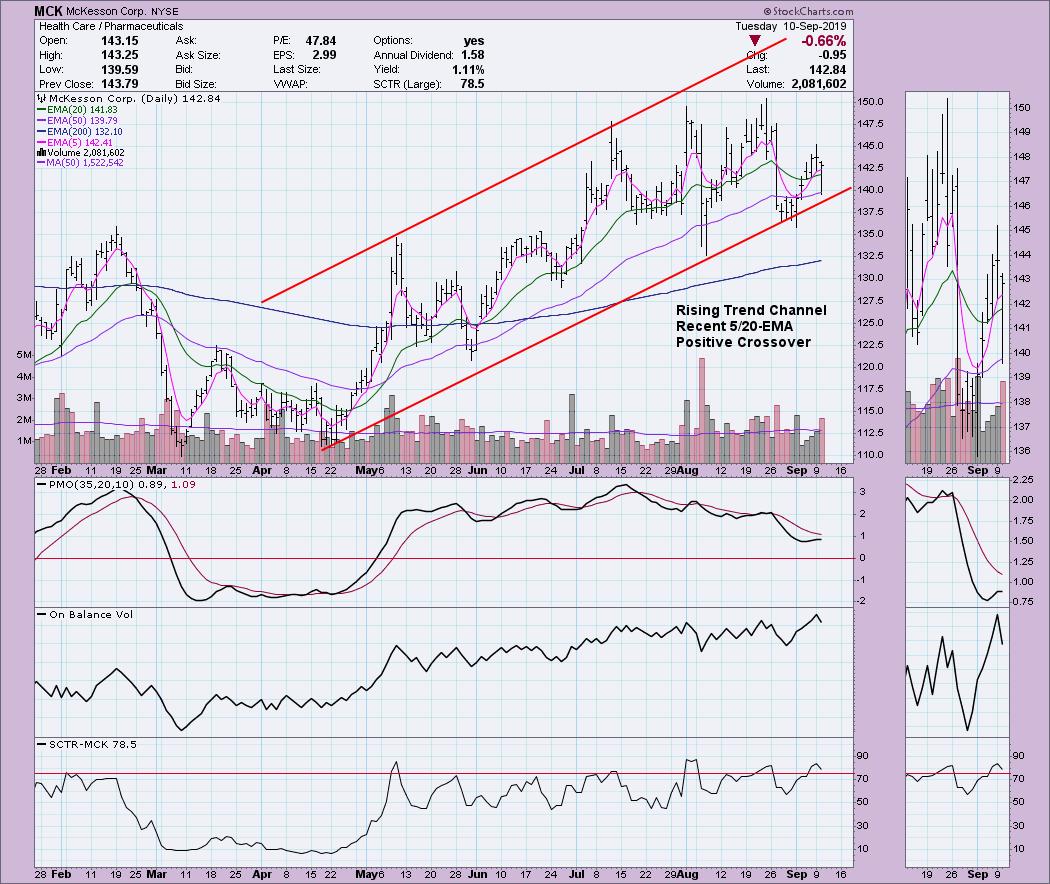Select the date Tuesday 10-Sep-2019

coord(791,26)
